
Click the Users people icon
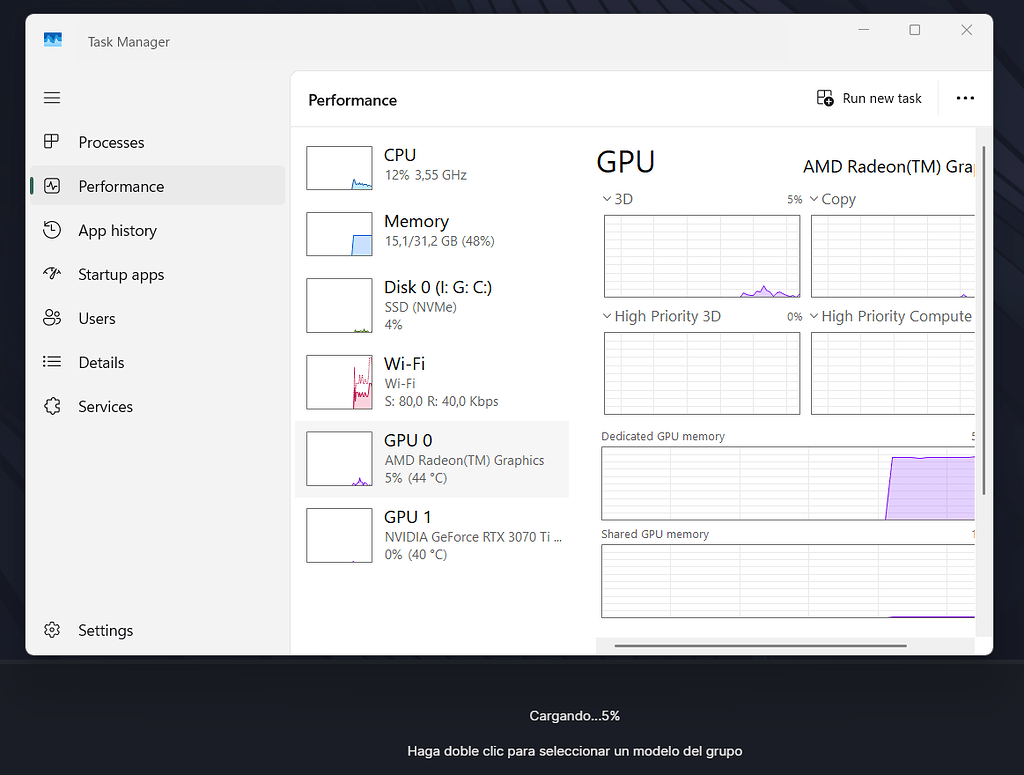tap(52, 318)
